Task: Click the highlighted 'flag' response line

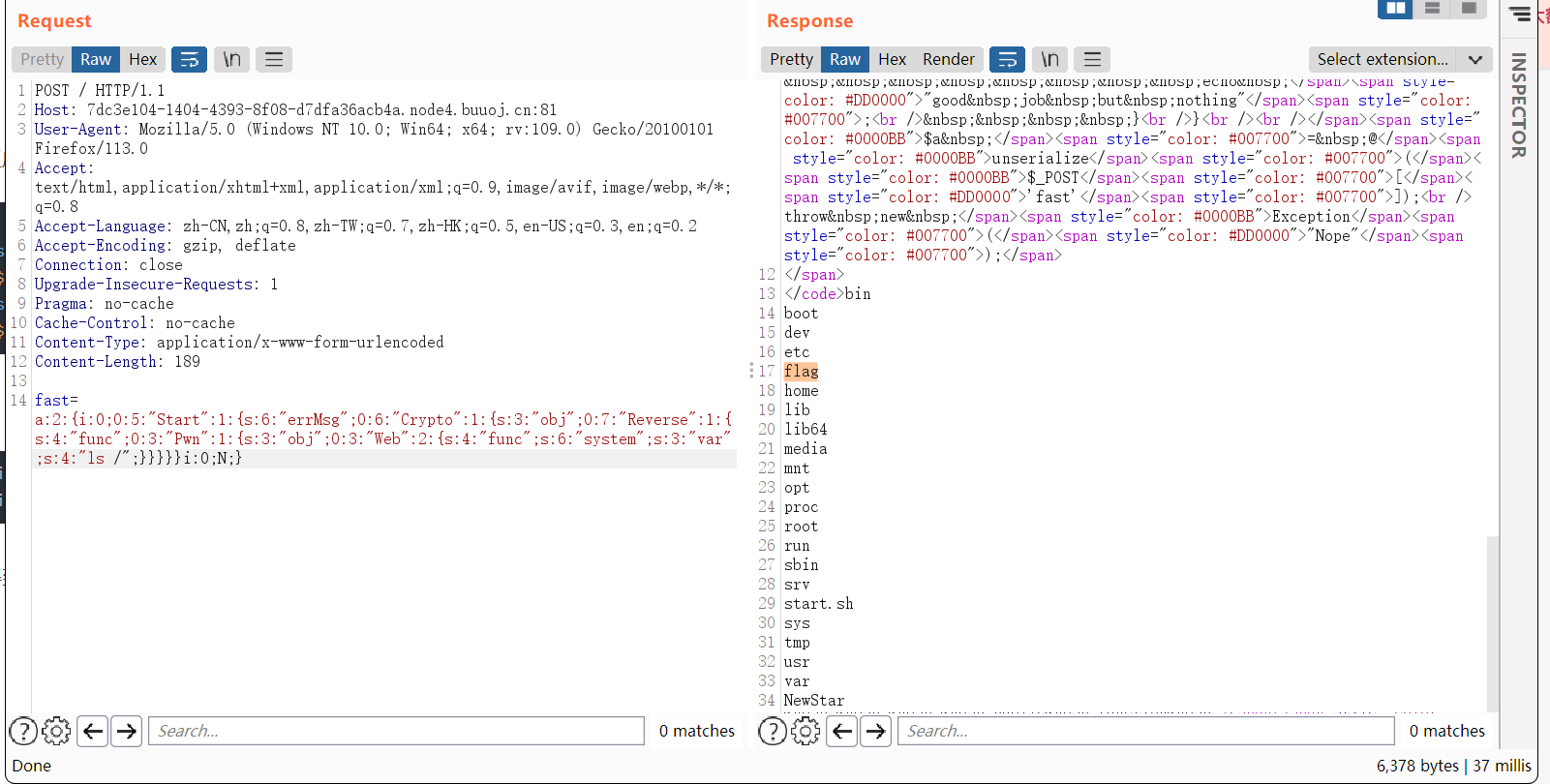Action: [x=802, y=372]
